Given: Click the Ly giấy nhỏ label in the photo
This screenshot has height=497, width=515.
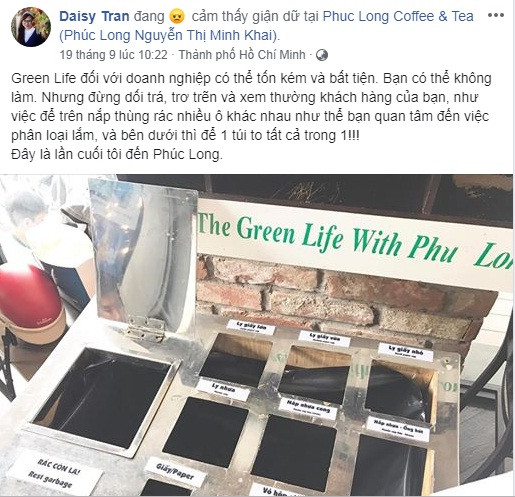Looking at the screenshot, I should (405, 352).
